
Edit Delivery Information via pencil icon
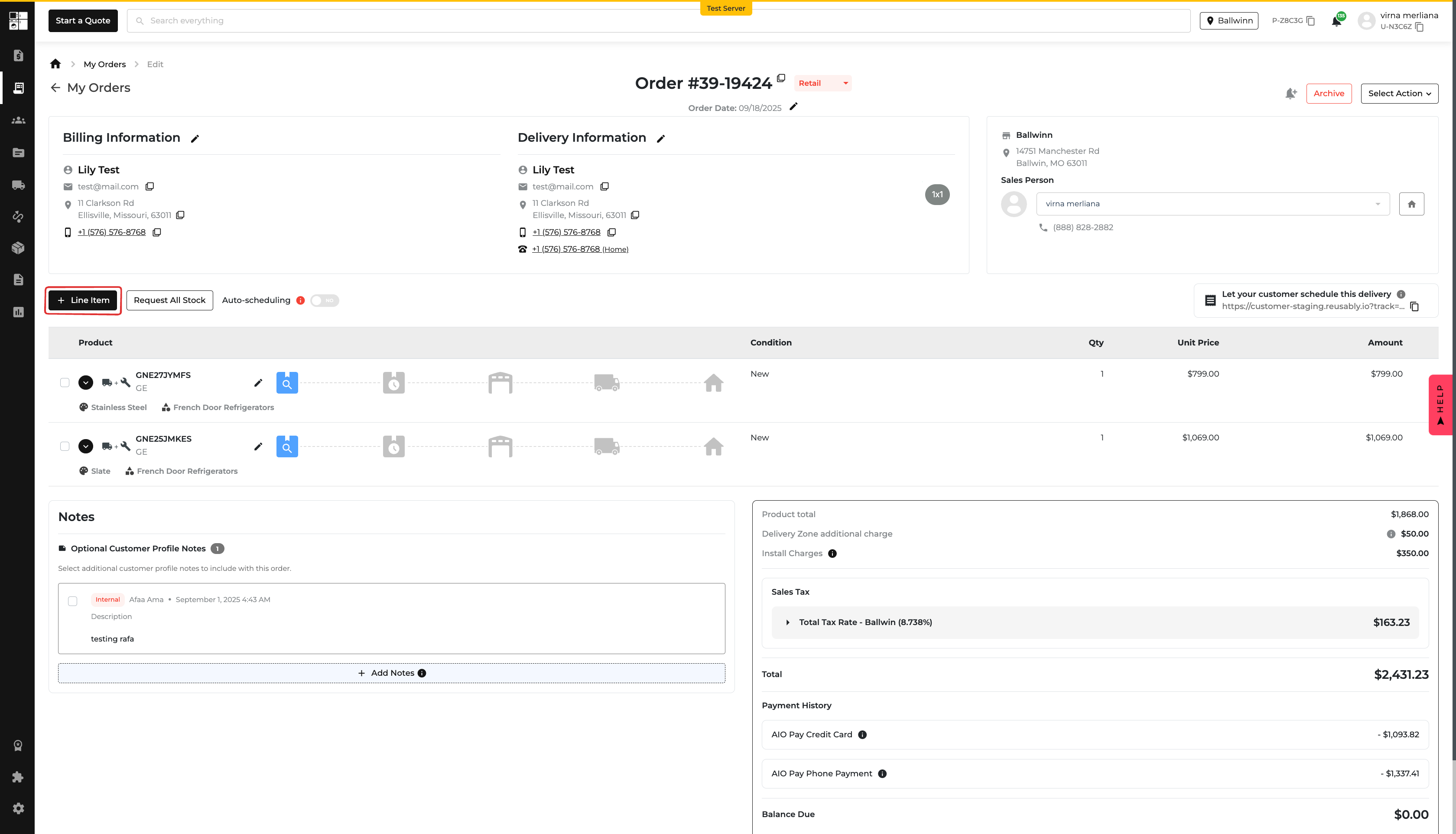pos(661,139)
